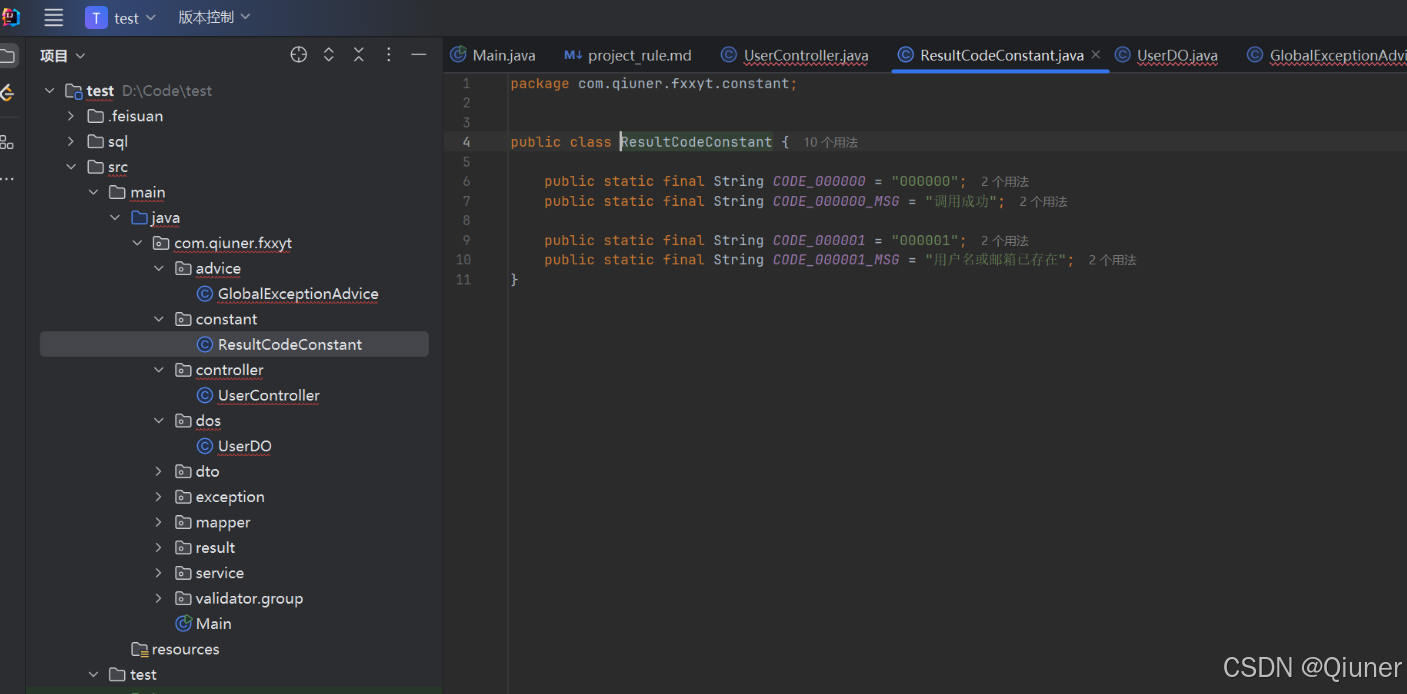This screenshot has height=694, width=1407.
Task: Switch to the UserDO.java tab
Action: pyautogui.click(x=1166, y=55)
